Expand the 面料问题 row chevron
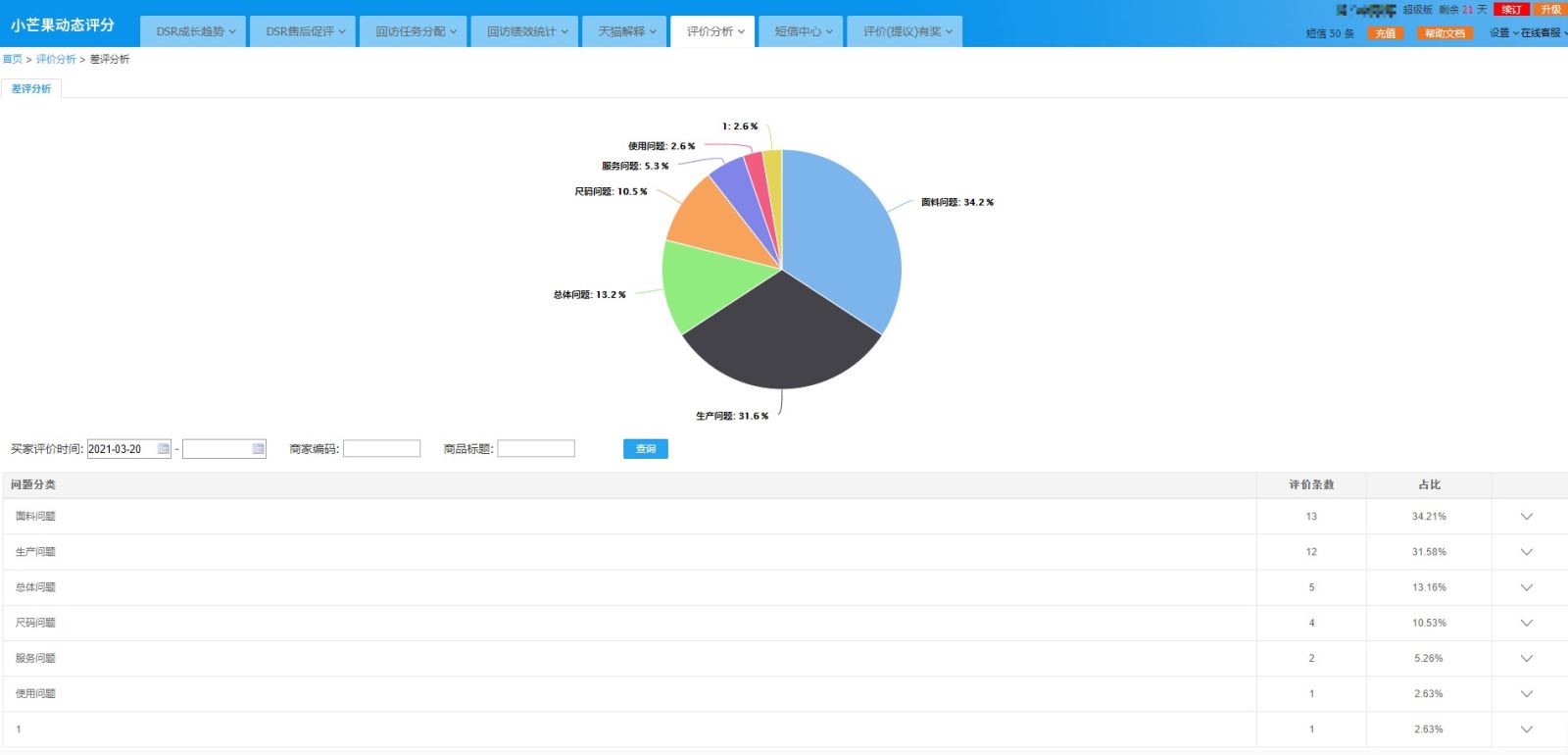 1526,517
